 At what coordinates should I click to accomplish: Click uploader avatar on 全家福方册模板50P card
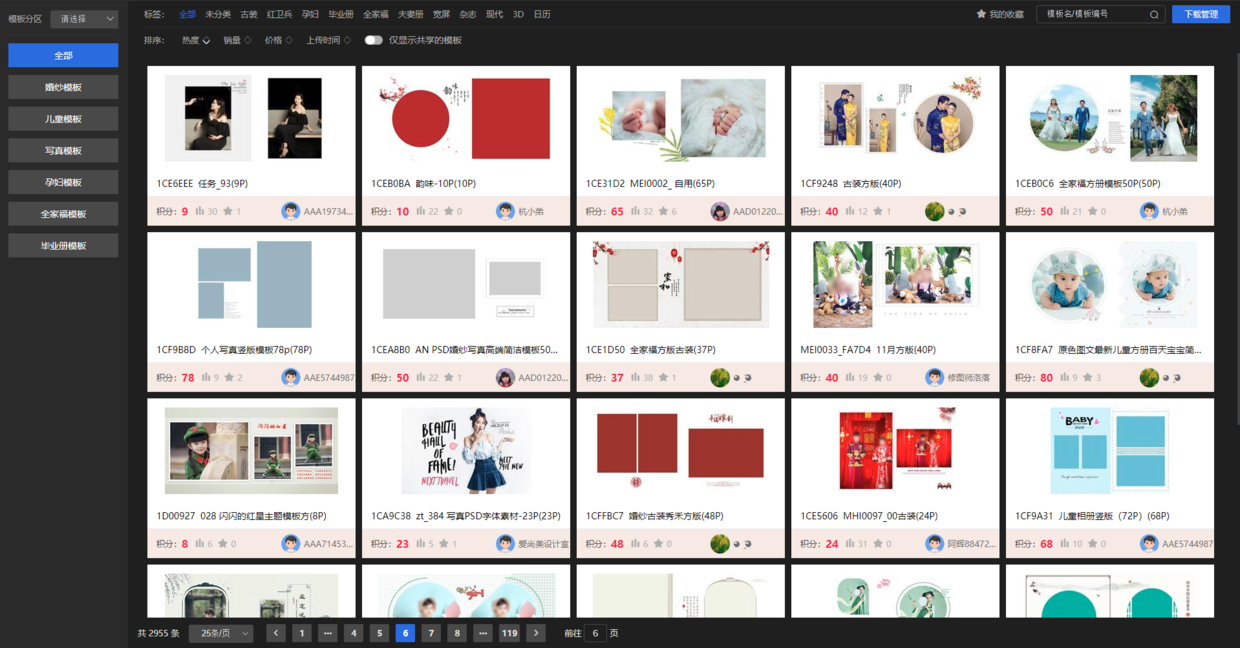coord(1149,212)
